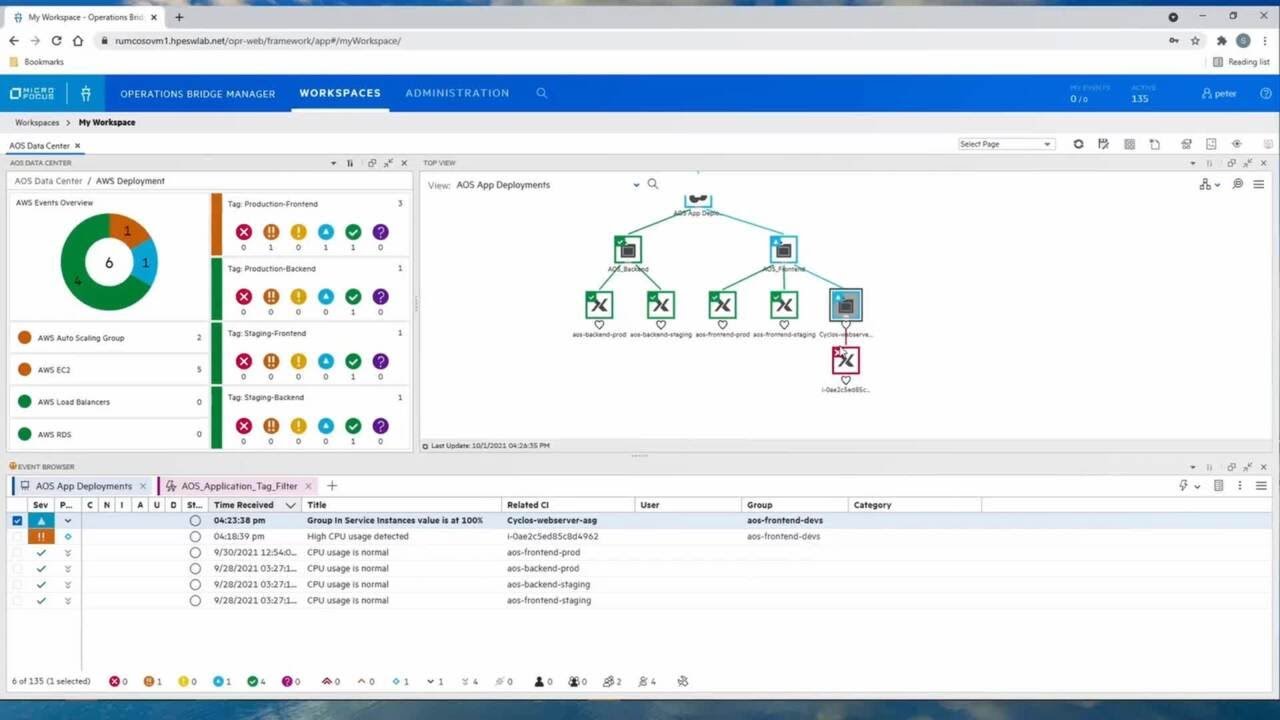1280x720 pixels.
Task: Tick the checkbox for the aos-frontend-prod event
Action: (x=17, y=552)
